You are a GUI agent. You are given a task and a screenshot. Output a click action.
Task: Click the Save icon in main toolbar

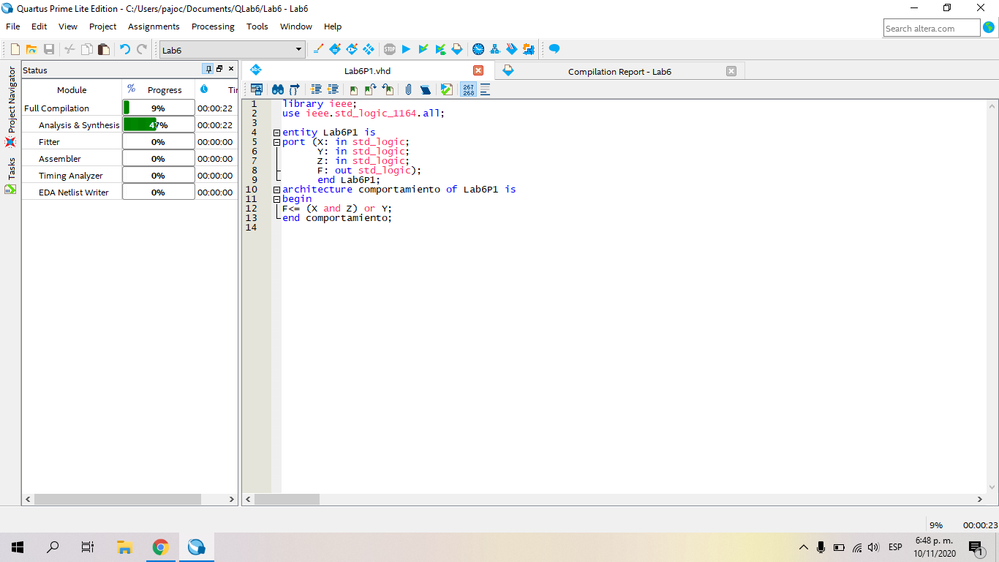click(49, 49)
